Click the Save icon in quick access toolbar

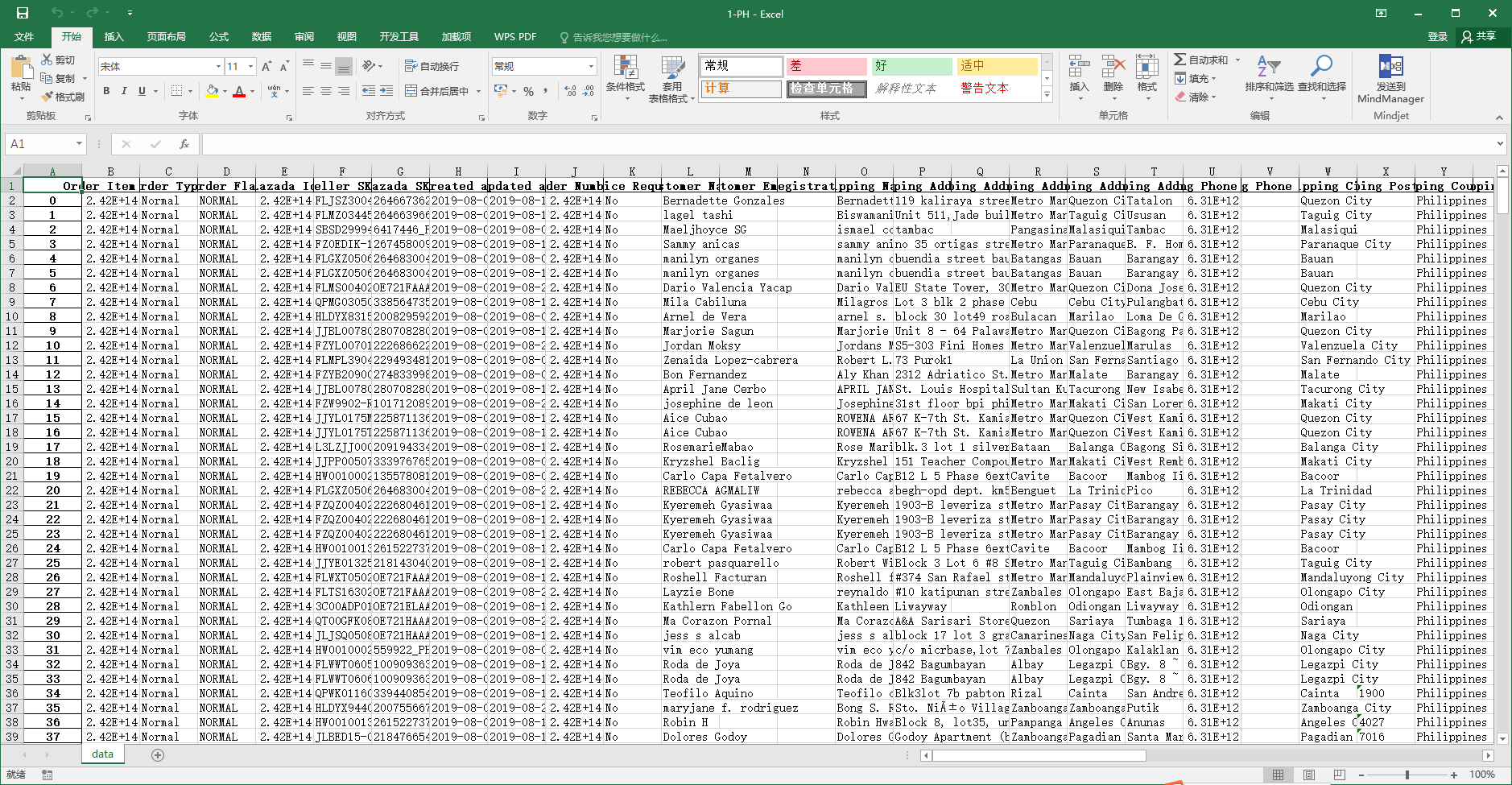(22, 13)
